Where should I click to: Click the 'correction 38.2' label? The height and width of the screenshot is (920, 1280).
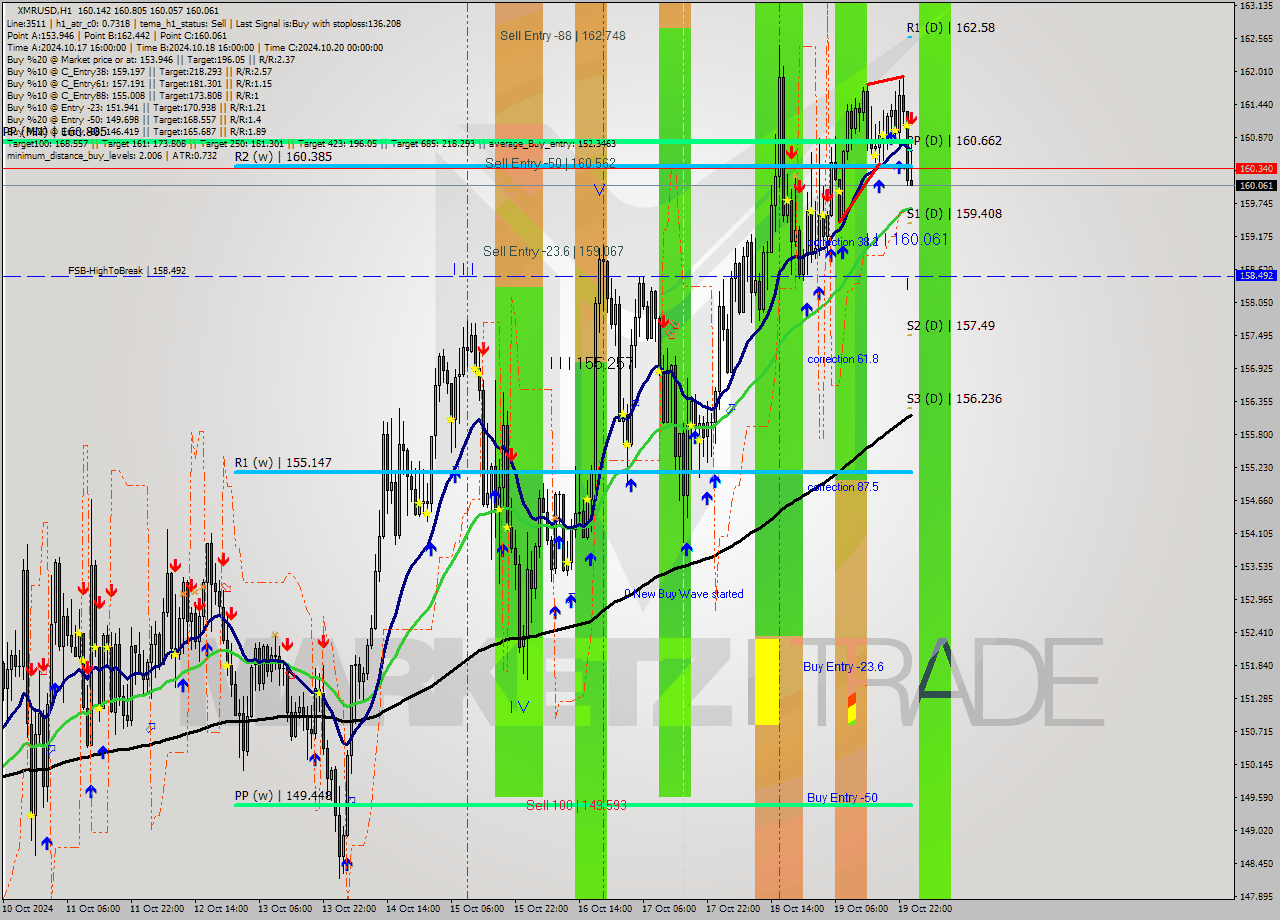coord(843,242)
